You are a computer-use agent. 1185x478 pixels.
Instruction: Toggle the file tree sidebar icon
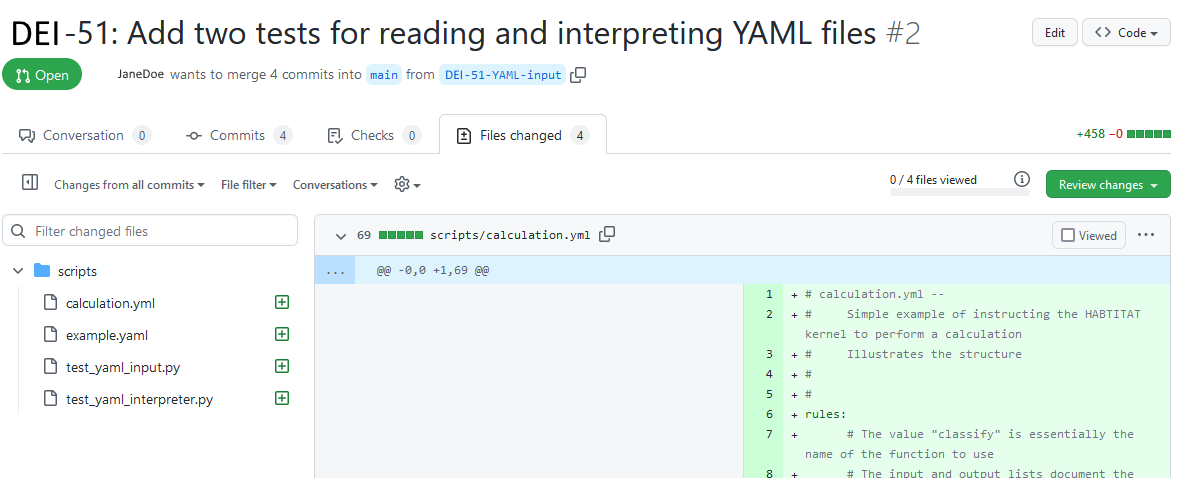click(30, 183)
